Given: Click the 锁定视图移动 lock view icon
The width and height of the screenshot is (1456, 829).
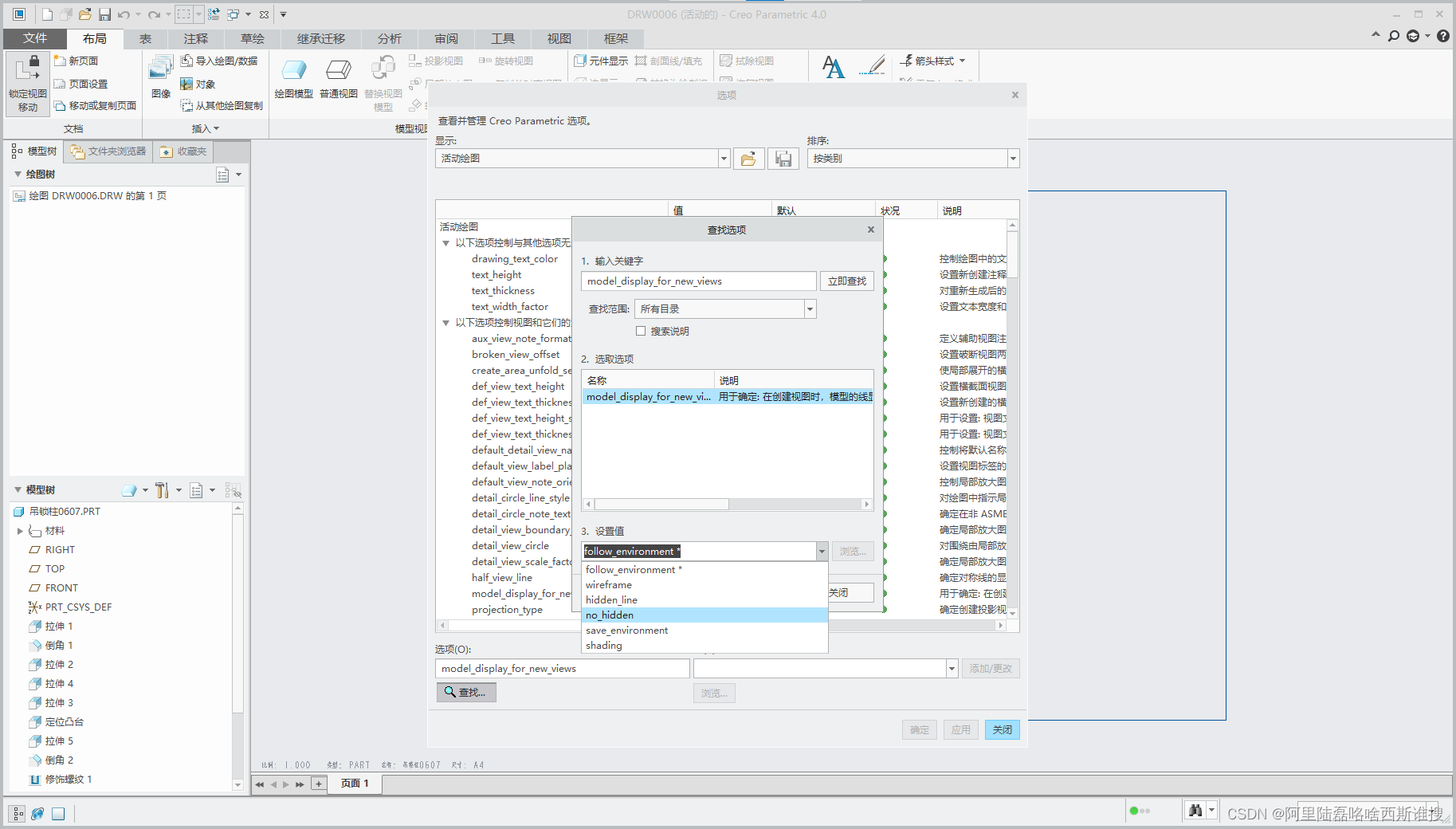Looking at the screenshot, I should [x=28, y=84].
